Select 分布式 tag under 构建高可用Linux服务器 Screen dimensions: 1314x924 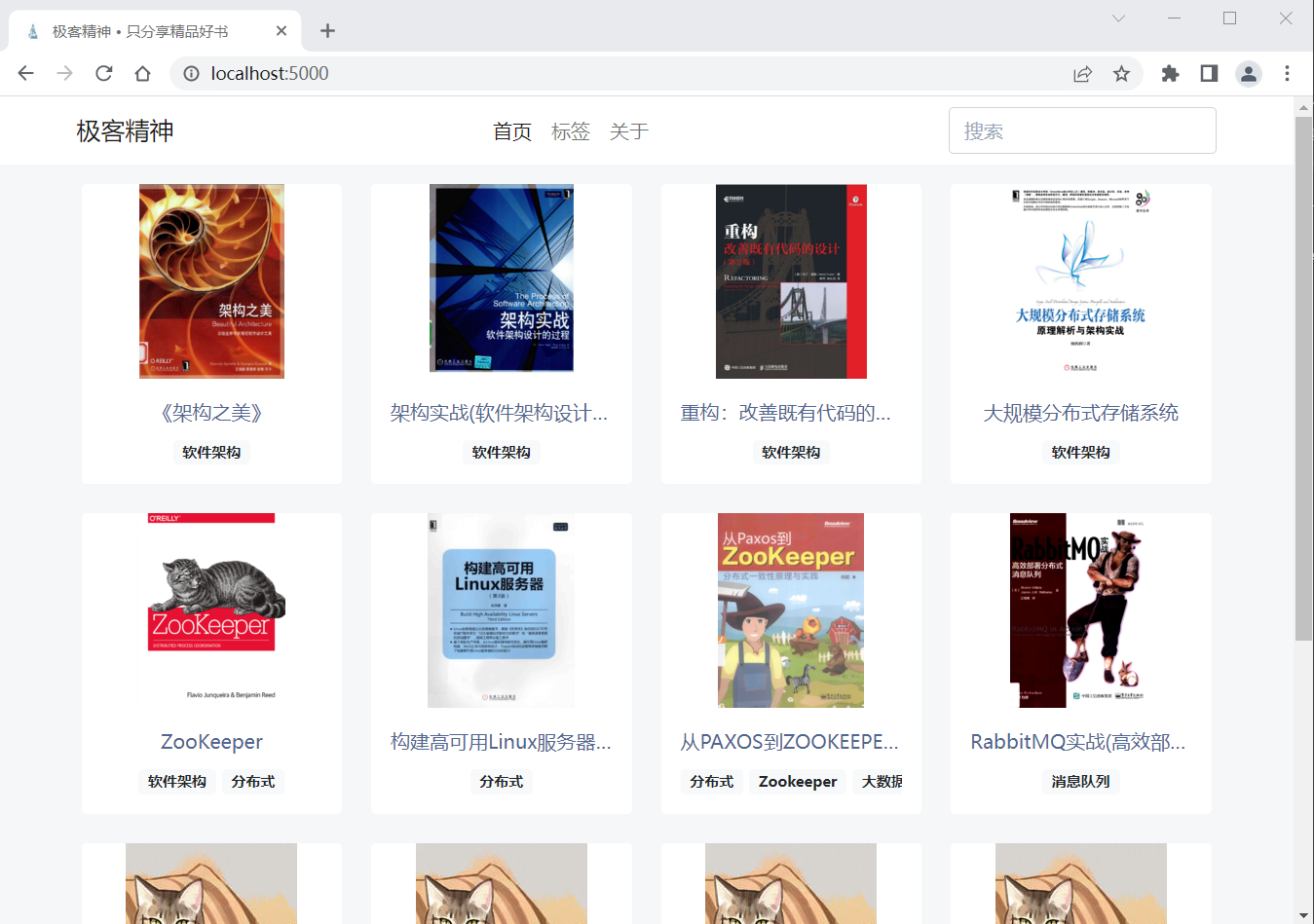[x=502, y=781]
